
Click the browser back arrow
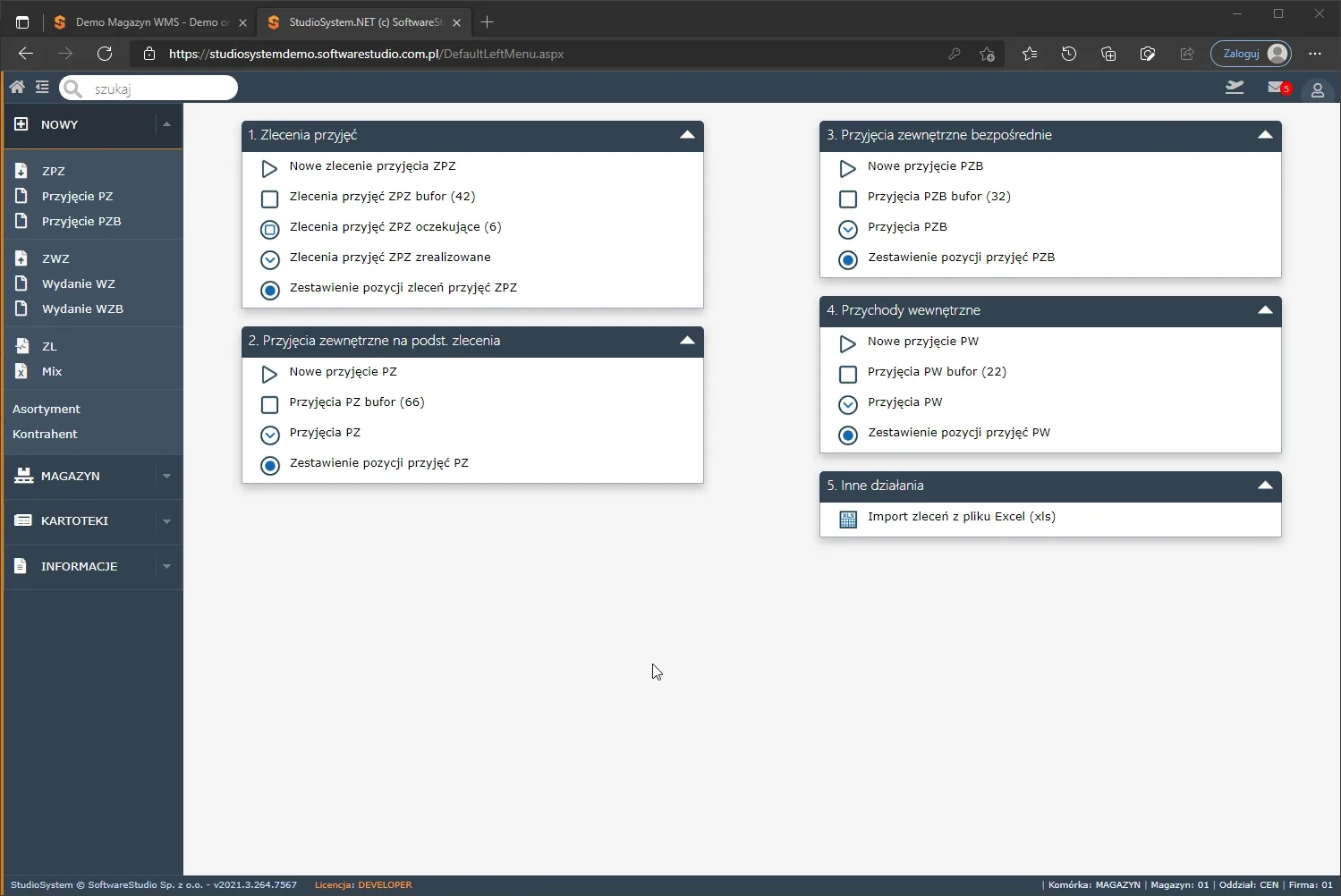[x=26, y=54]
